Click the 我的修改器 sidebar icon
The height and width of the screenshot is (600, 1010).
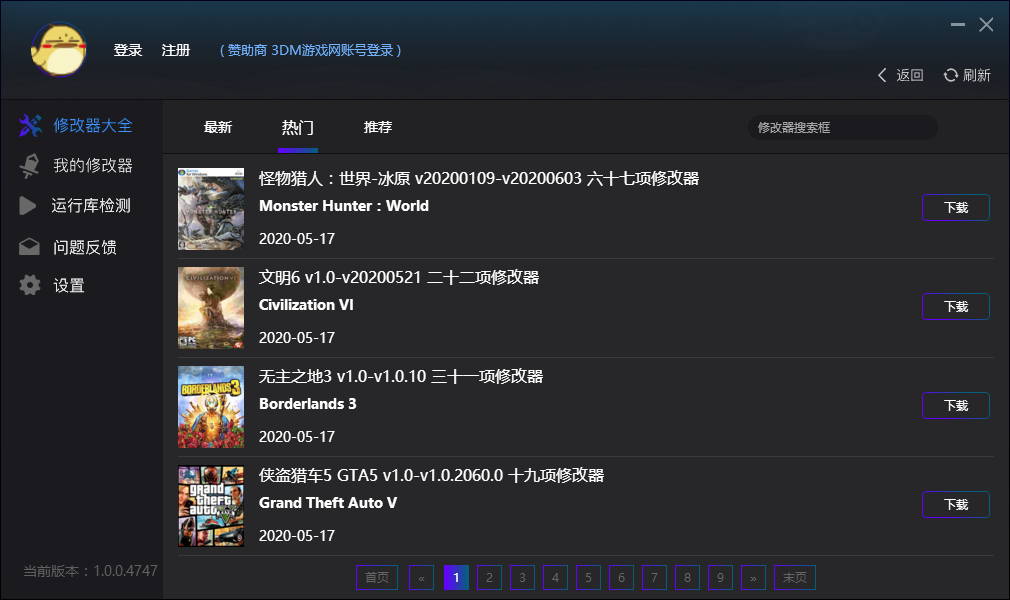coord(30,166)
